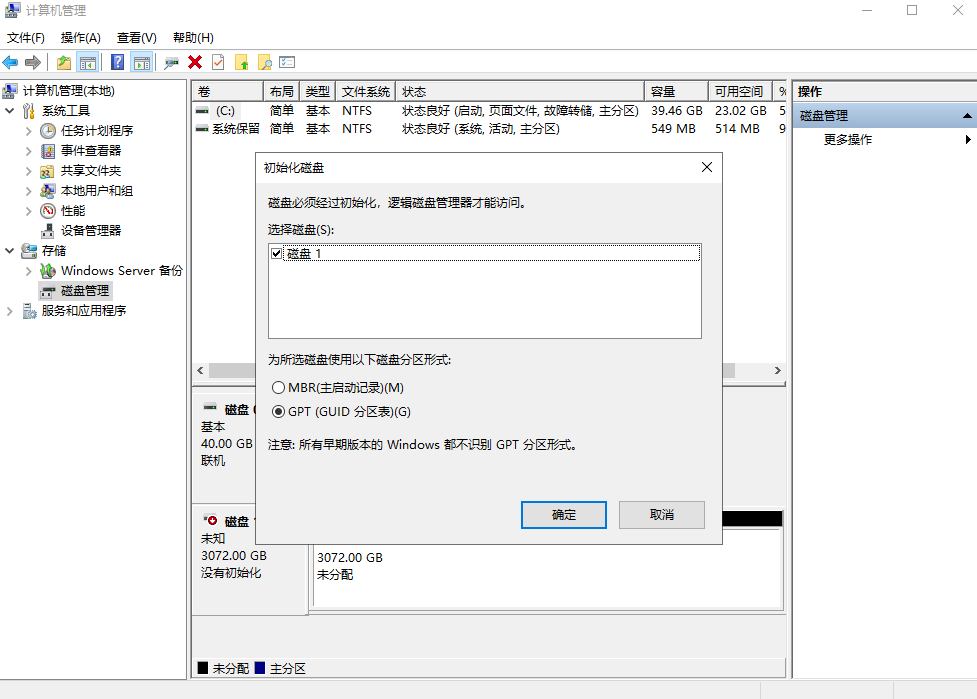Click the blue Back arrow in toolbar
Viewport: 977px width, 699px height.
tap(11, 62)
